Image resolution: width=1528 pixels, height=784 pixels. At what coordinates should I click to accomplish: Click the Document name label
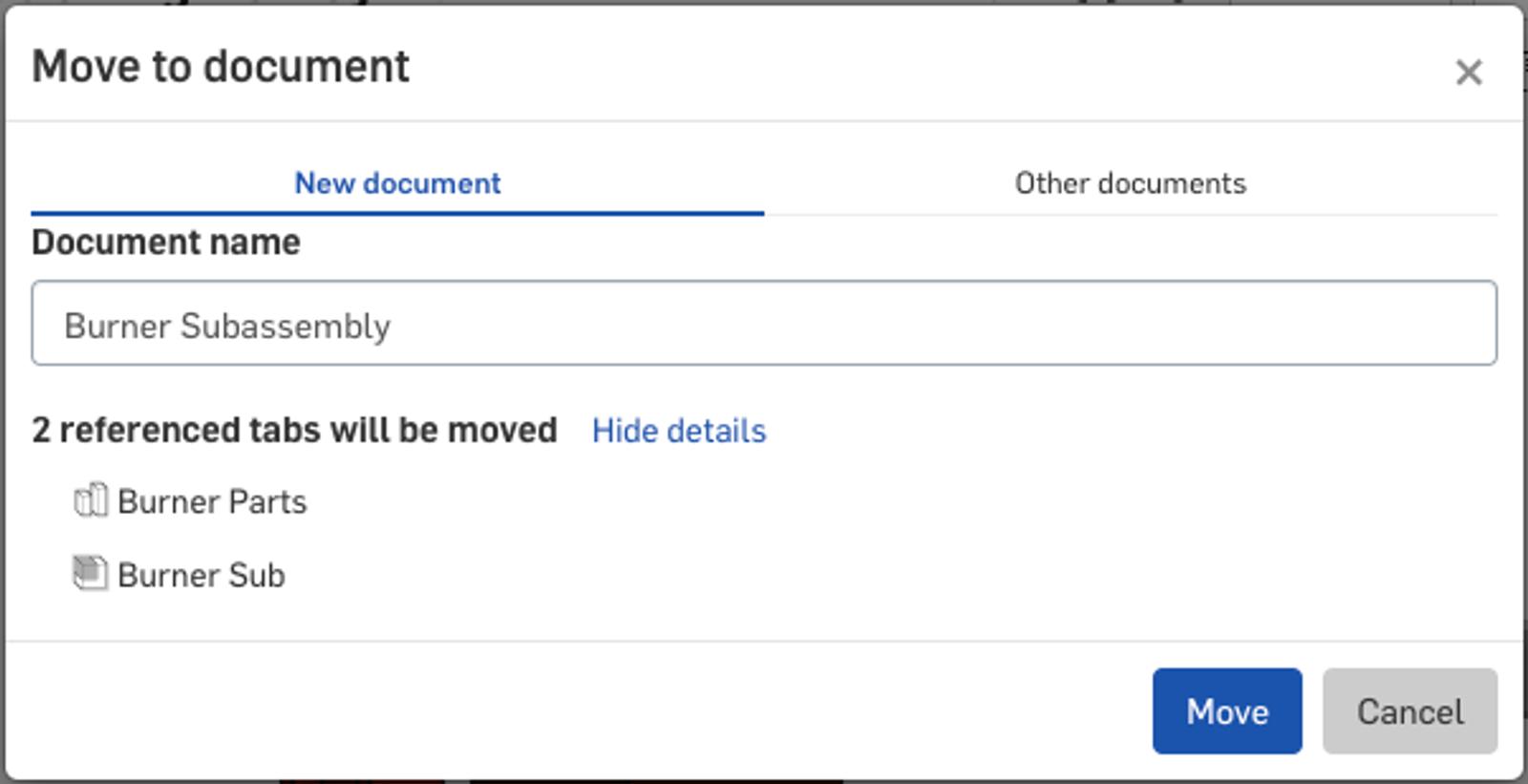(x=166, y=243)
